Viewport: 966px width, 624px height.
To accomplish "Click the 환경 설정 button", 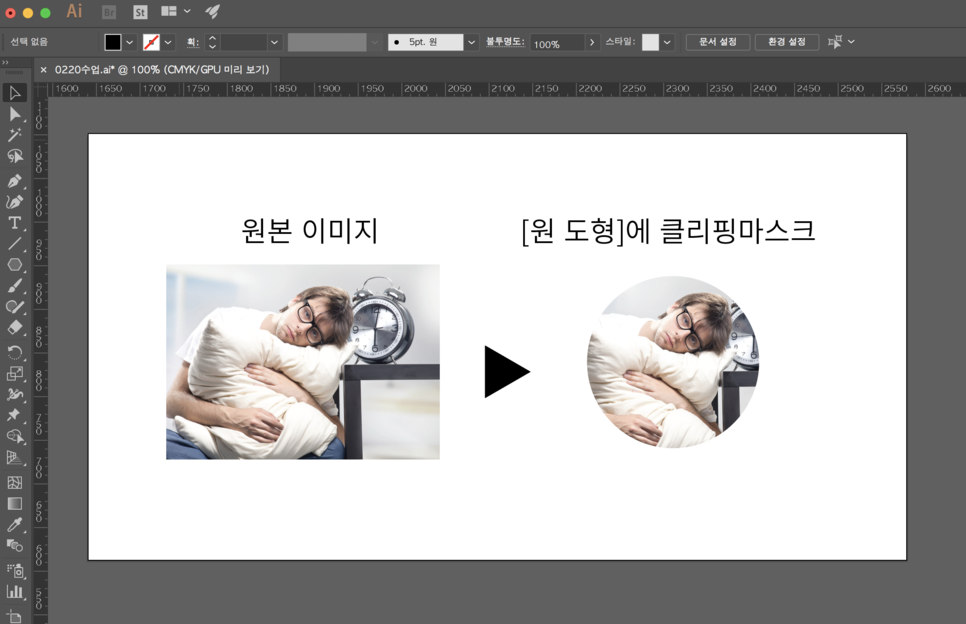I will click(x=787, y=42).
